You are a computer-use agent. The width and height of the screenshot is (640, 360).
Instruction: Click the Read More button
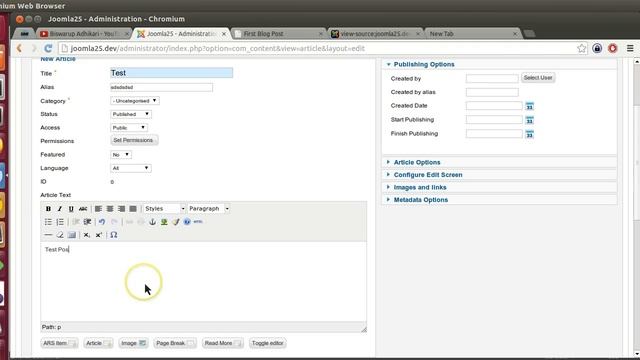pos(223,343)
